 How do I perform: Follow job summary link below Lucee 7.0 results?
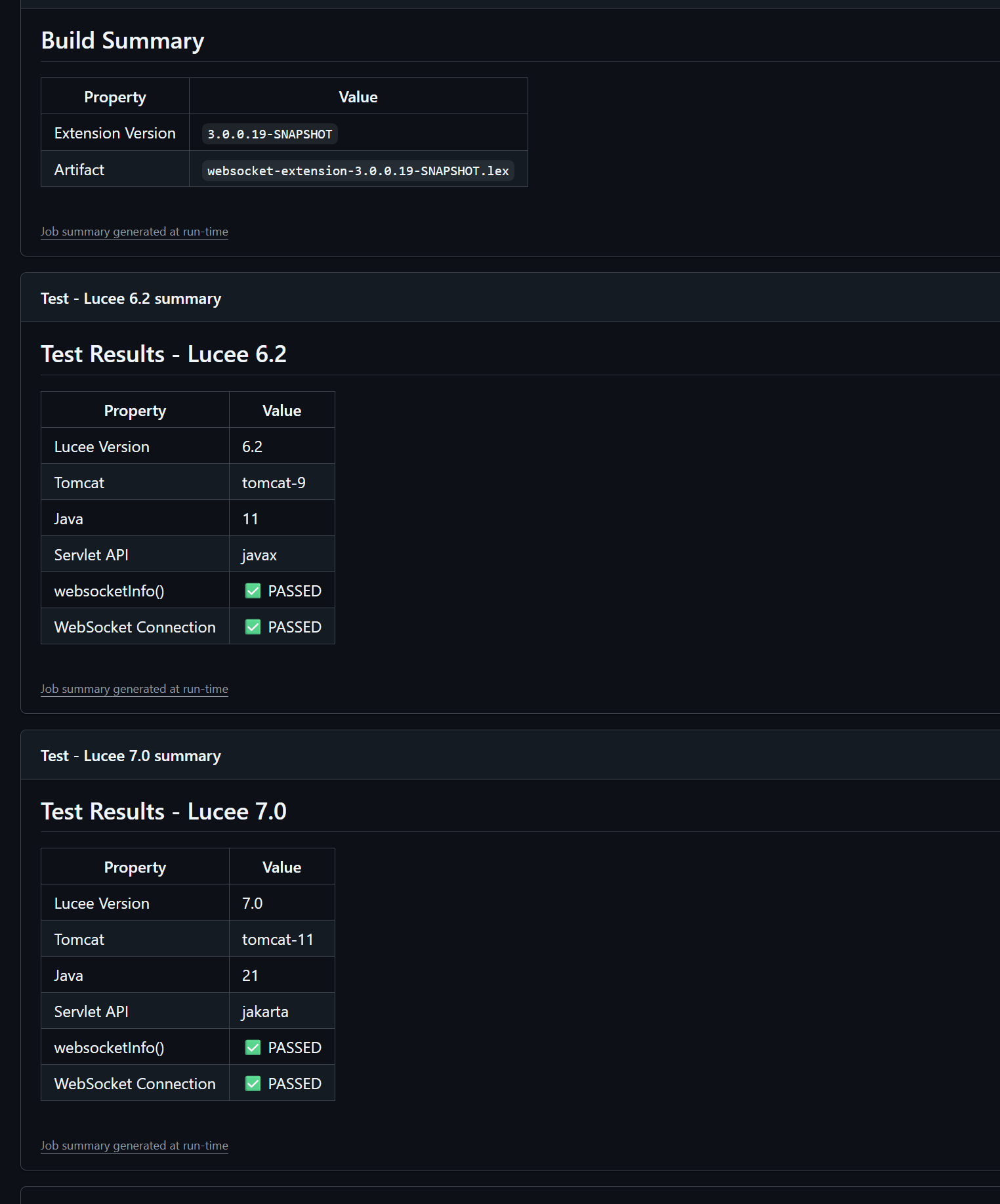tap(135, 1146)
